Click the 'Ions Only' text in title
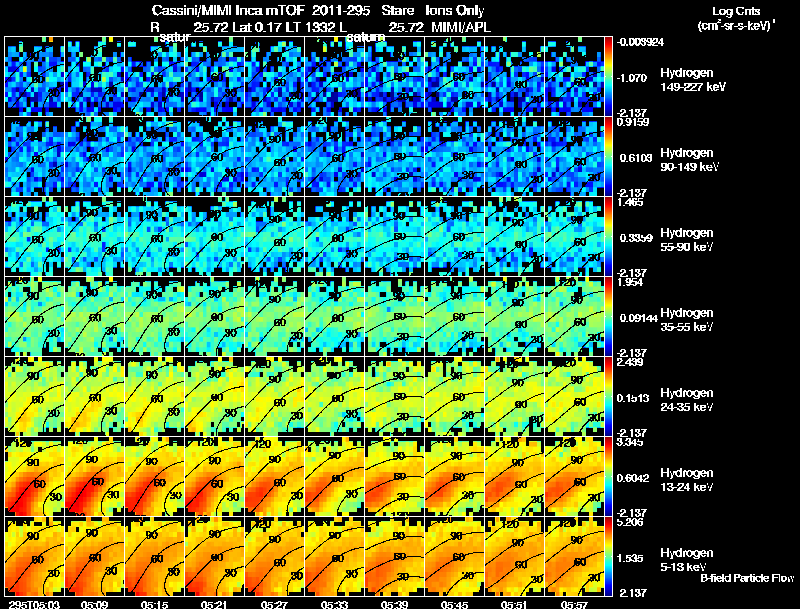Screen dimensions: 800x609 point(455,10)
